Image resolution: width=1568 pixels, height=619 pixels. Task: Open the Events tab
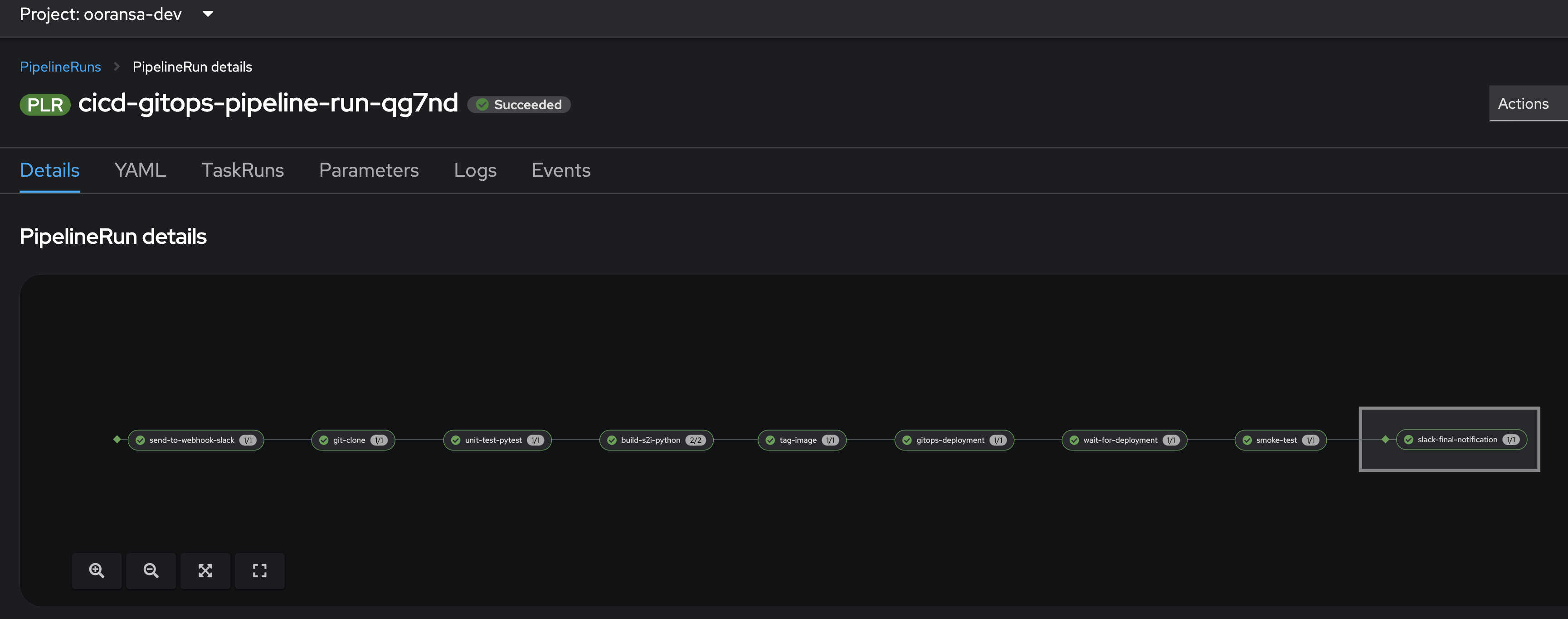[x=560, y=170]
